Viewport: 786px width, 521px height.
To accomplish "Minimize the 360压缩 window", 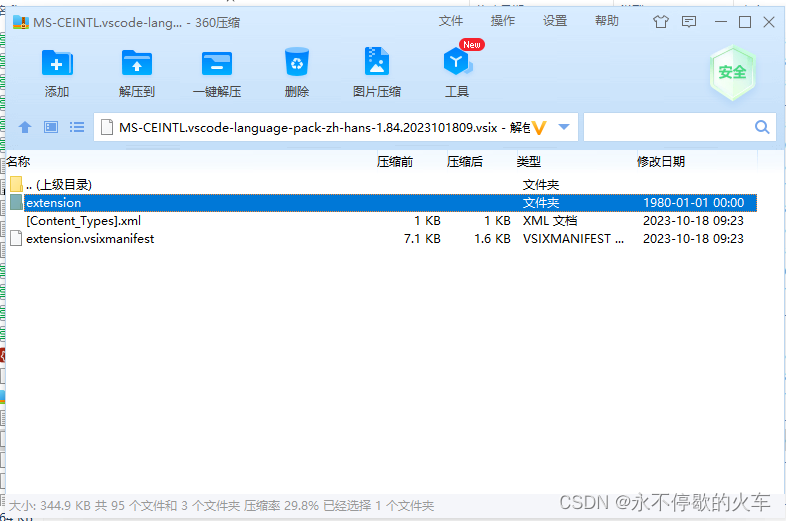I will [x=721, y=22].
